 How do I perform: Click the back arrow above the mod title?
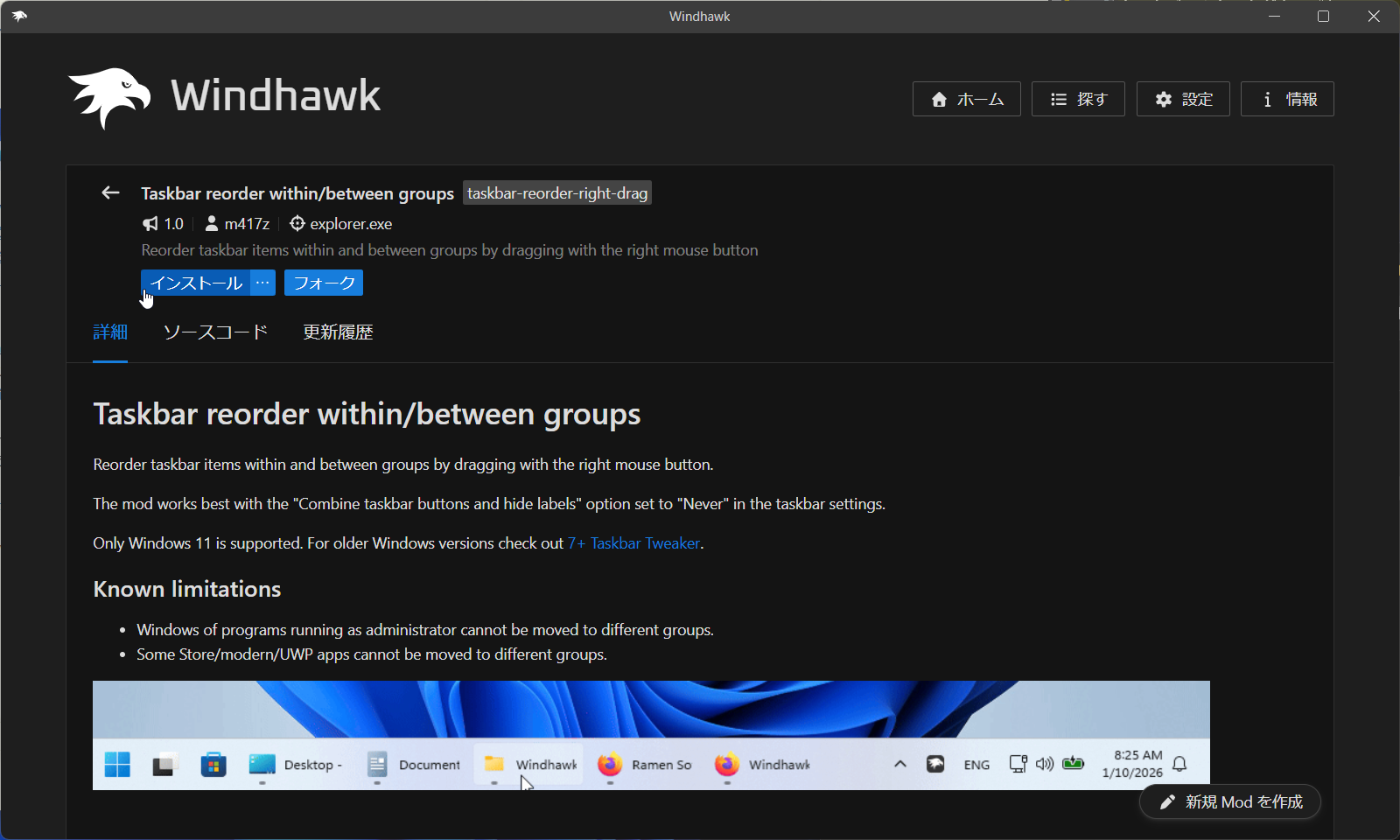(109, 192)
